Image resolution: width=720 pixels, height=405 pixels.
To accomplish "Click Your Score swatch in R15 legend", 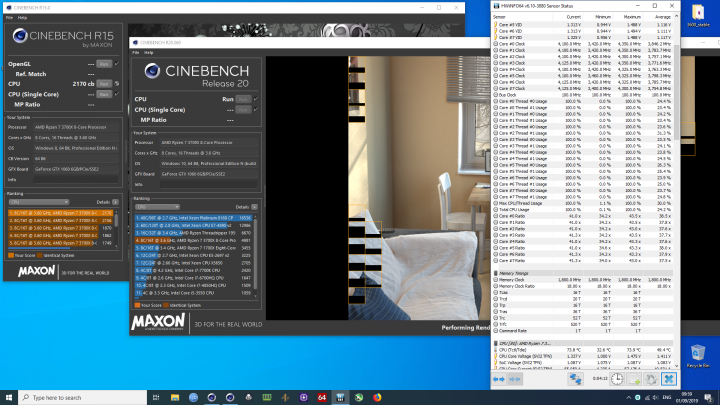I will point(11,255).
